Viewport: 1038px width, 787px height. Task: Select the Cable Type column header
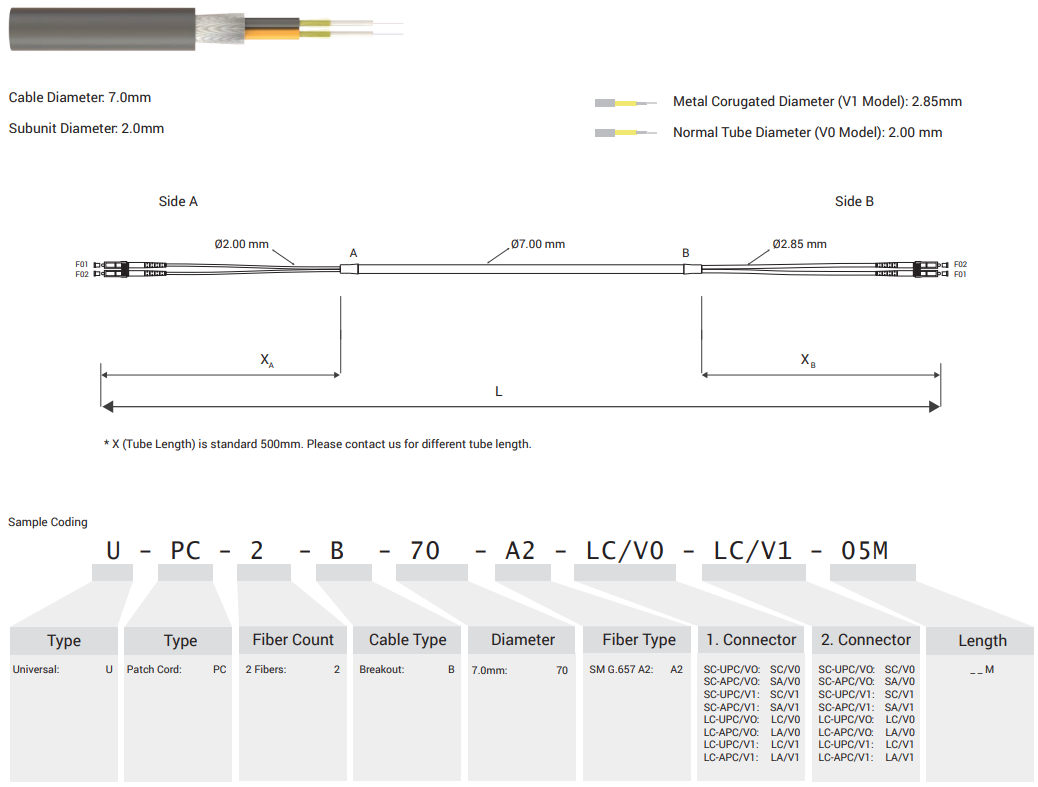click(x=407, y=640)
